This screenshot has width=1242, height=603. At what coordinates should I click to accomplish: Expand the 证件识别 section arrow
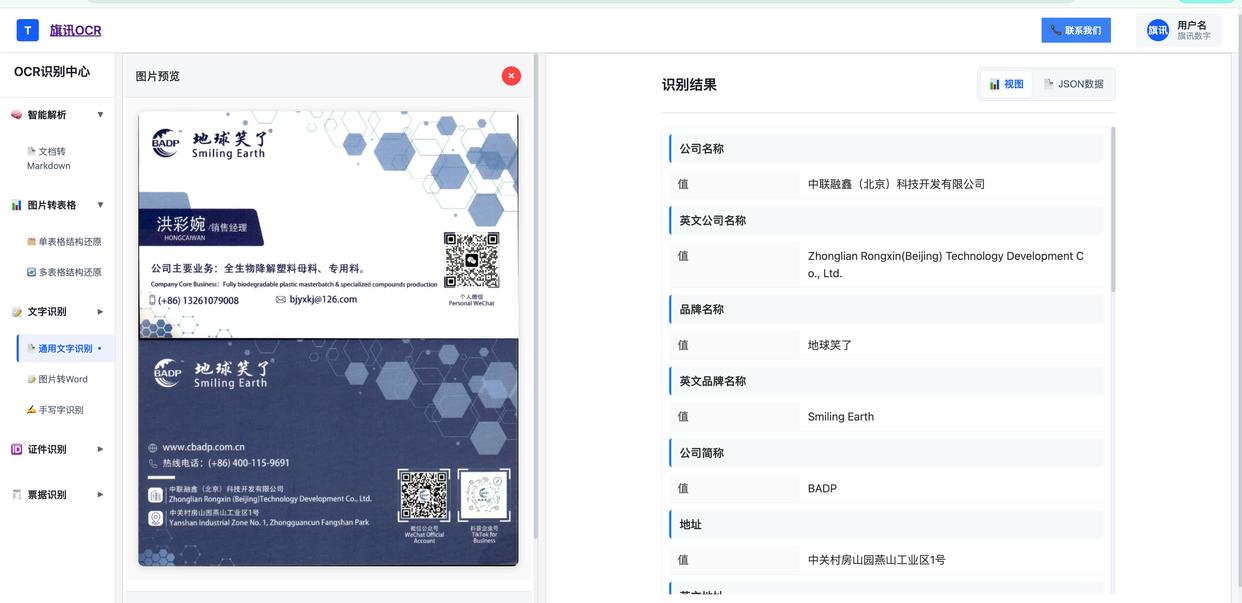point(100,449)
